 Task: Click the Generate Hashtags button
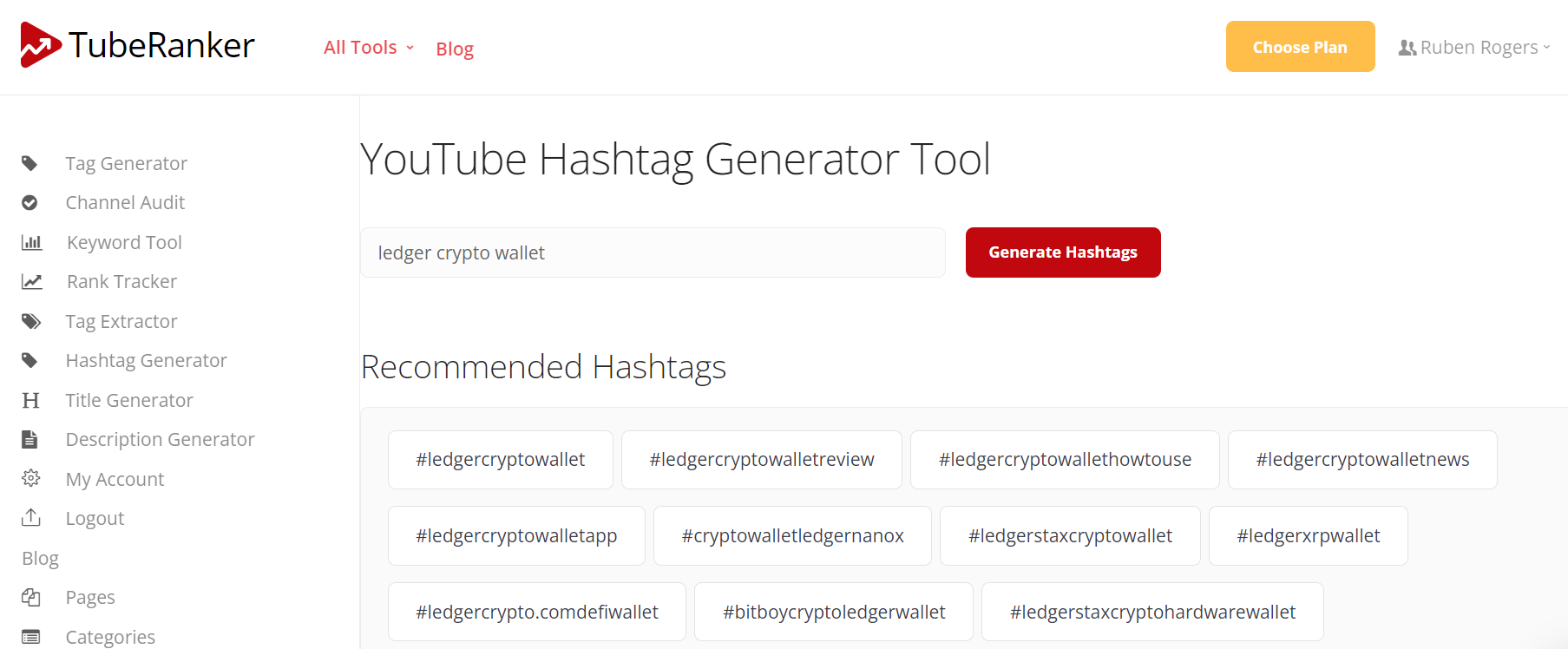point(1063,252)
